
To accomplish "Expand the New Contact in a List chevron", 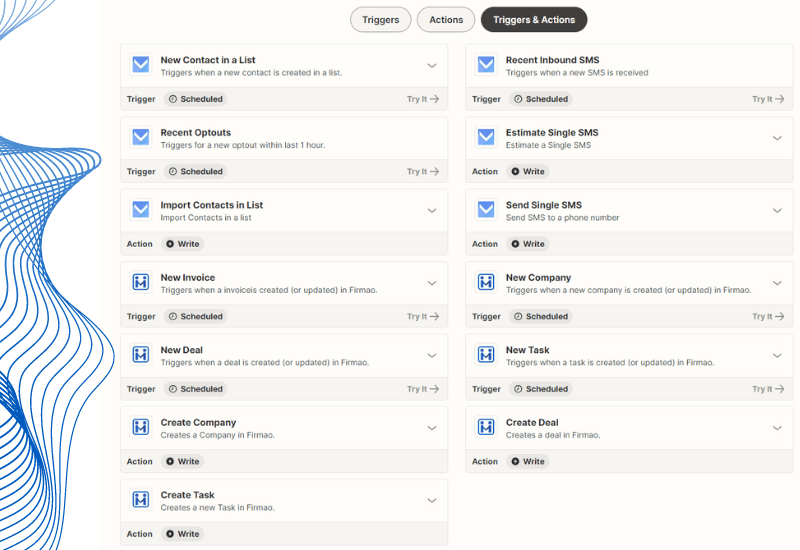I will click(x=432, y=66).
